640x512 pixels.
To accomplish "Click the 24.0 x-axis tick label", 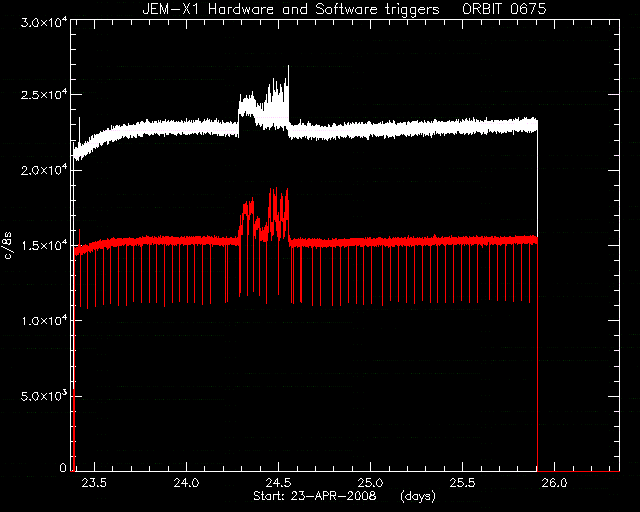I will coord(187,483).
